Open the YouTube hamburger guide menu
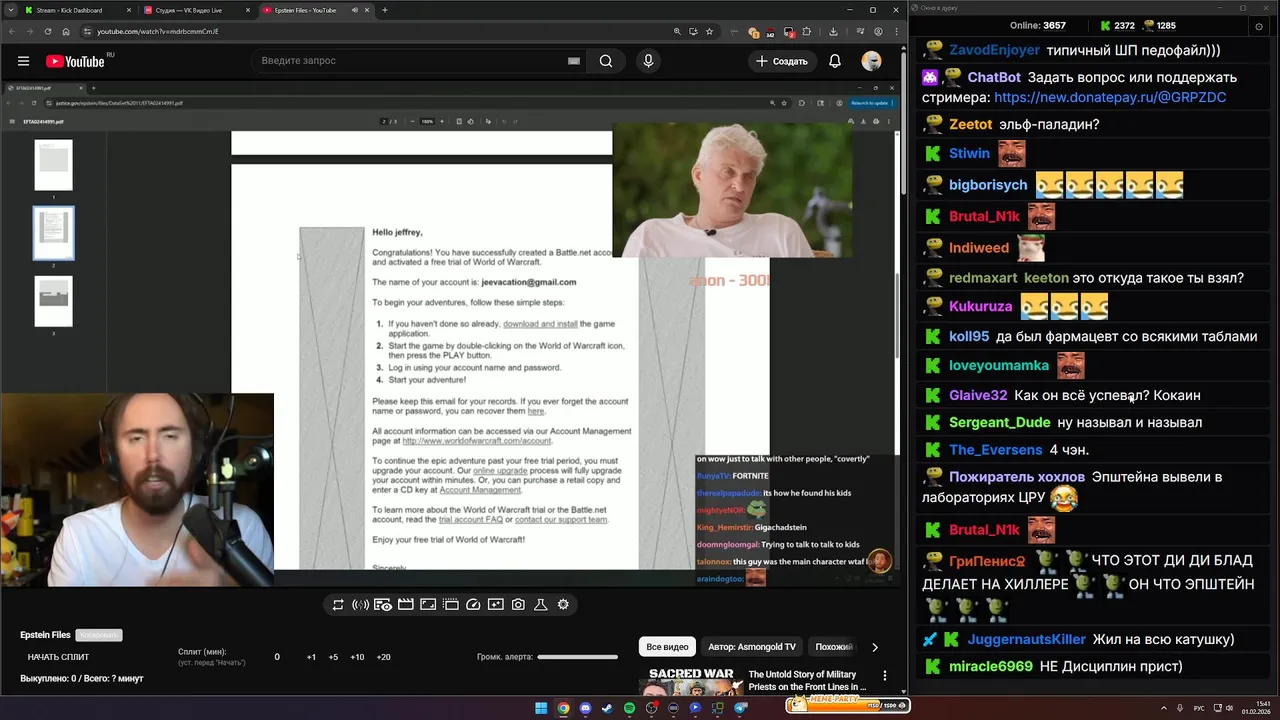 click(x=23, y=61)
